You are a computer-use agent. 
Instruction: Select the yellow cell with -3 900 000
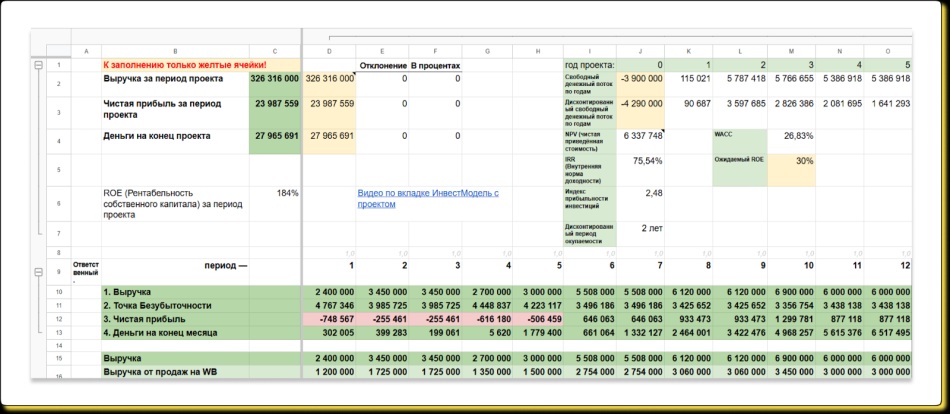[640, 78]
